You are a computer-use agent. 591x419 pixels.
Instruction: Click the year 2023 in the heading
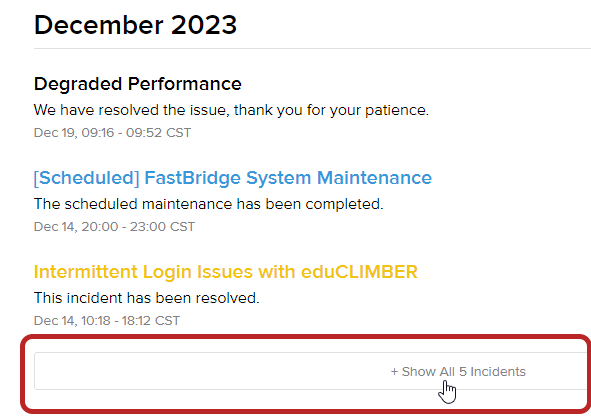coord(204,25)
